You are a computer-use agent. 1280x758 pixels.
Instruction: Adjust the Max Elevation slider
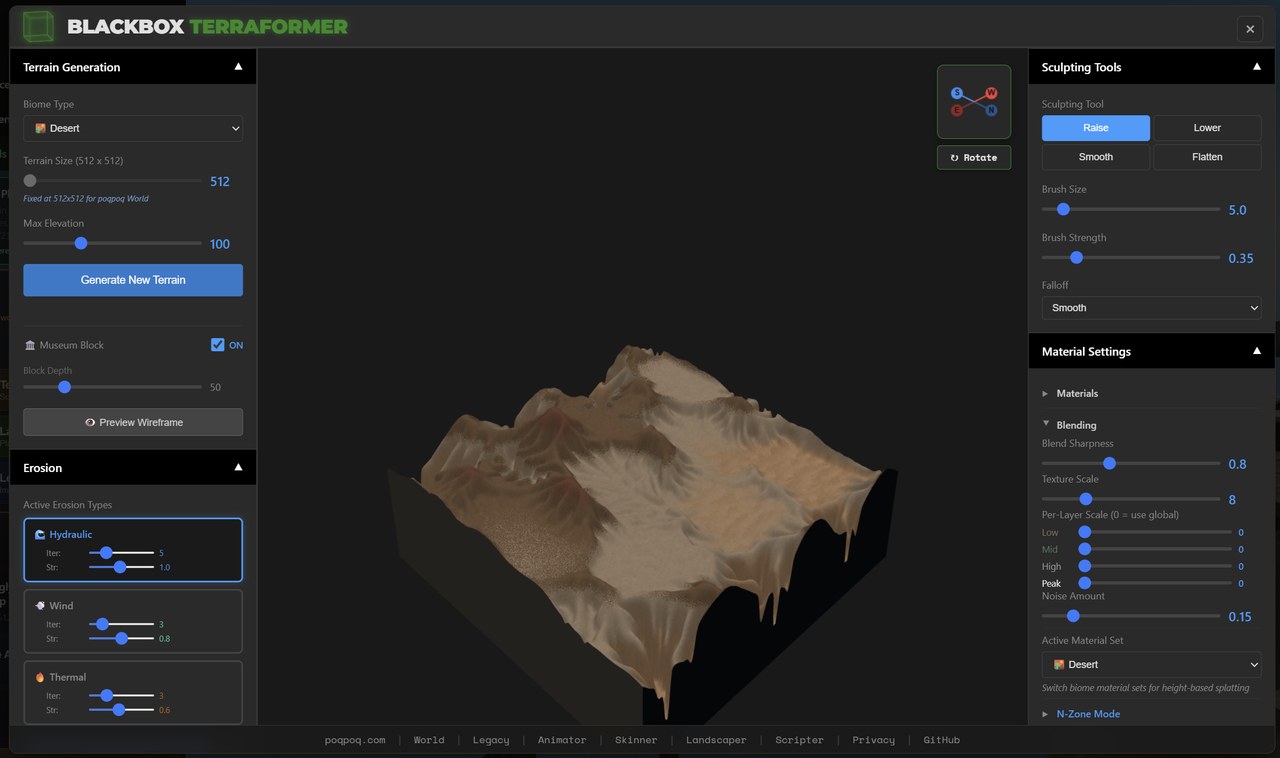click(x=112, y=243)
